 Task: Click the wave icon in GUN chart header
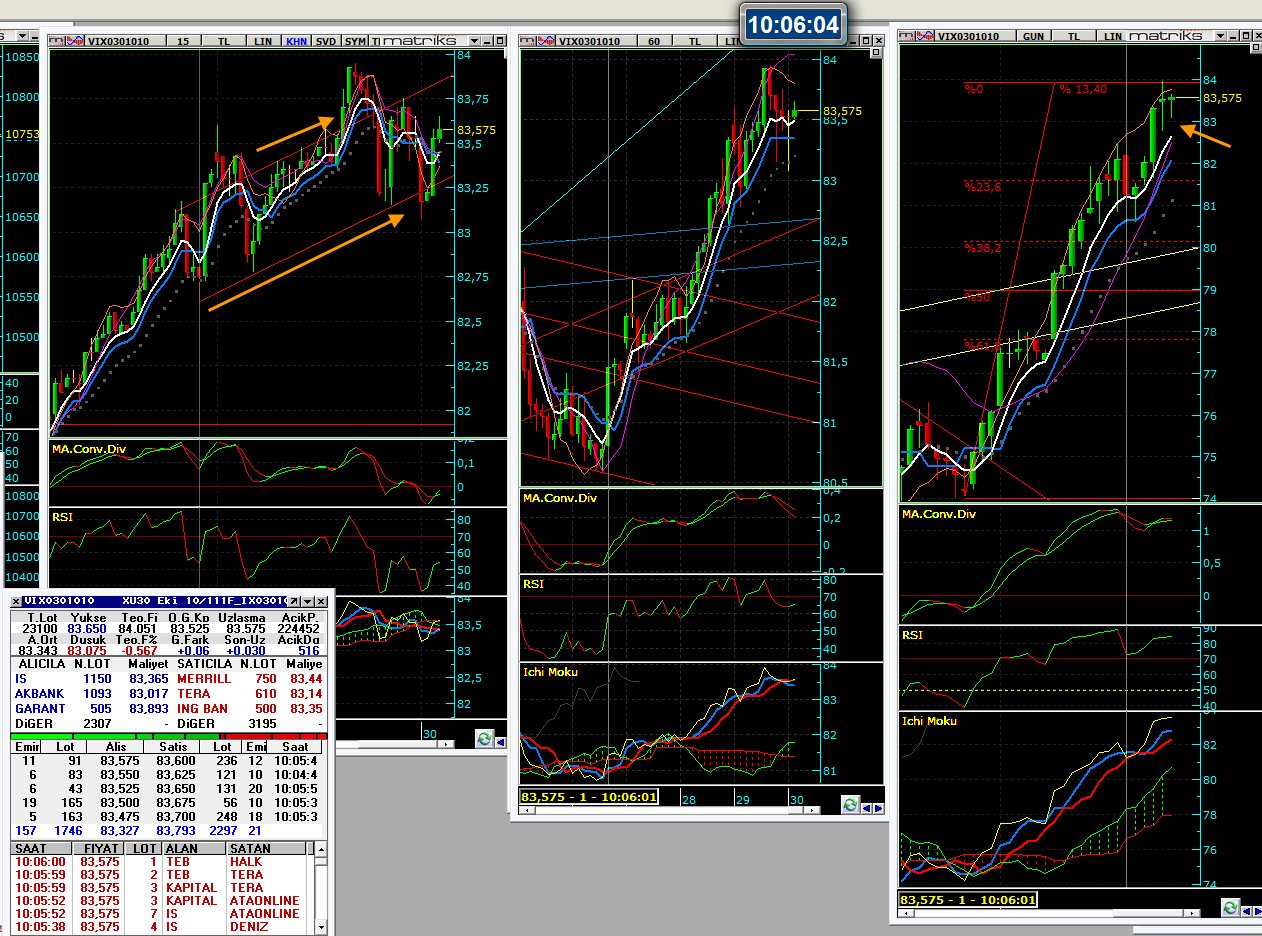(925, 36)
